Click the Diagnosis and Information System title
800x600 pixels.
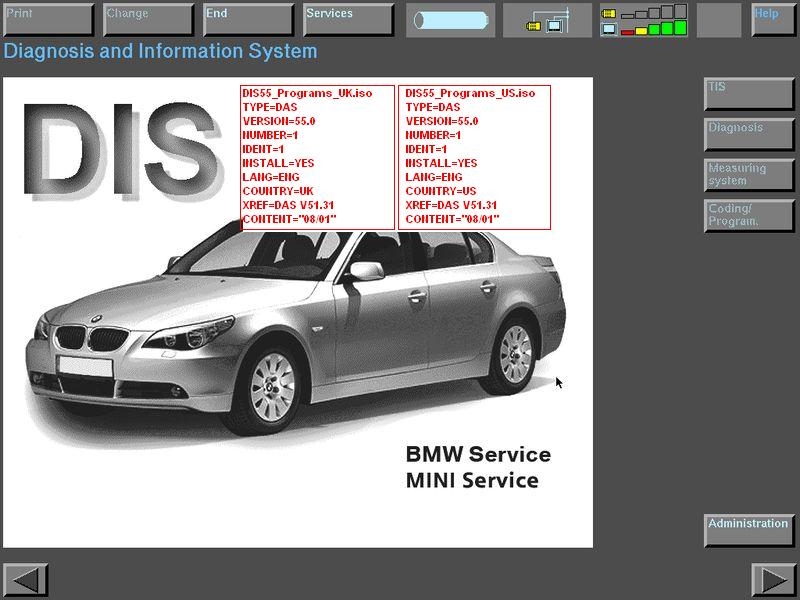pos(160,51)
